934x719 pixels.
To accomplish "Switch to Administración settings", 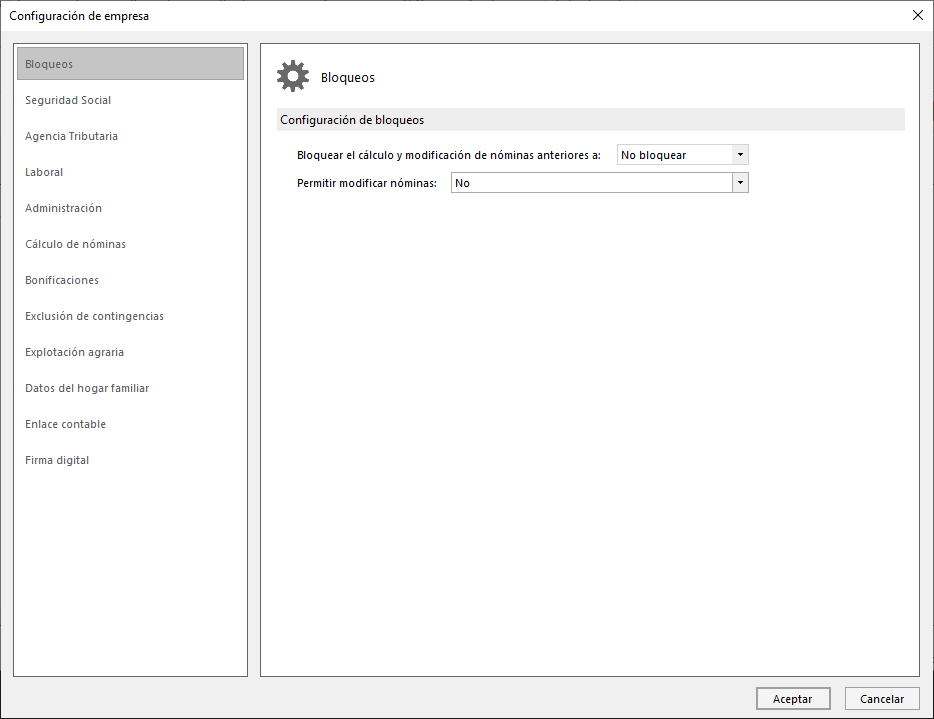I will 63,208.
